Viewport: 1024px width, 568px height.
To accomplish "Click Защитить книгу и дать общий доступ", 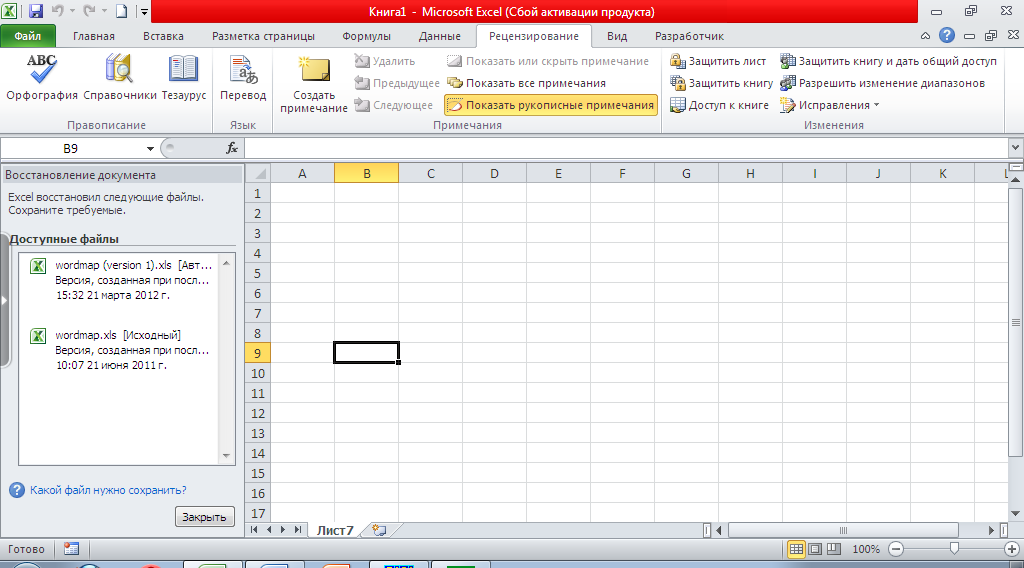I will coord(889,61).
